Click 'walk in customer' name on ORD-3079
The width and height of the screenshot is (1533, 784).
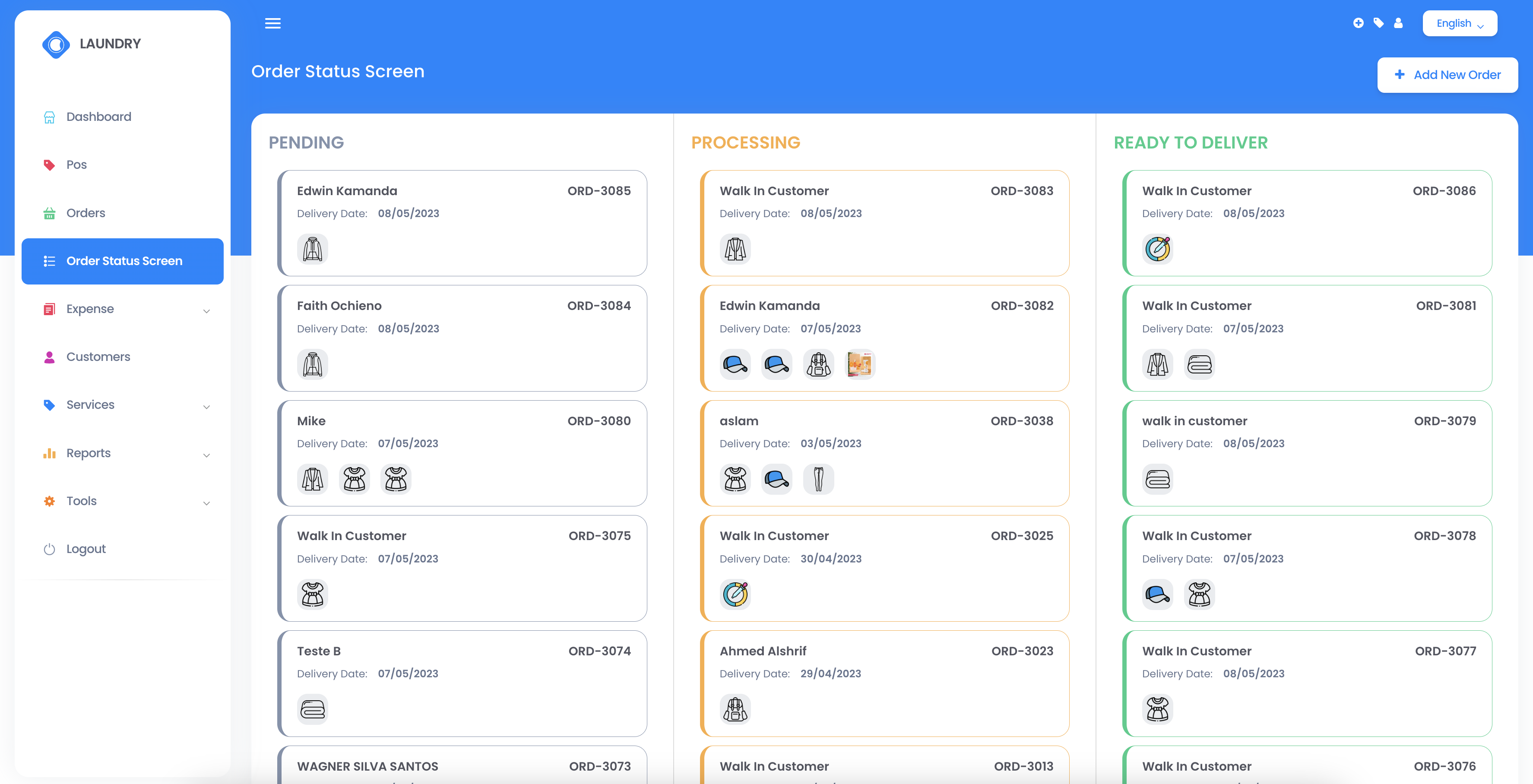(x=1194, y=421)
